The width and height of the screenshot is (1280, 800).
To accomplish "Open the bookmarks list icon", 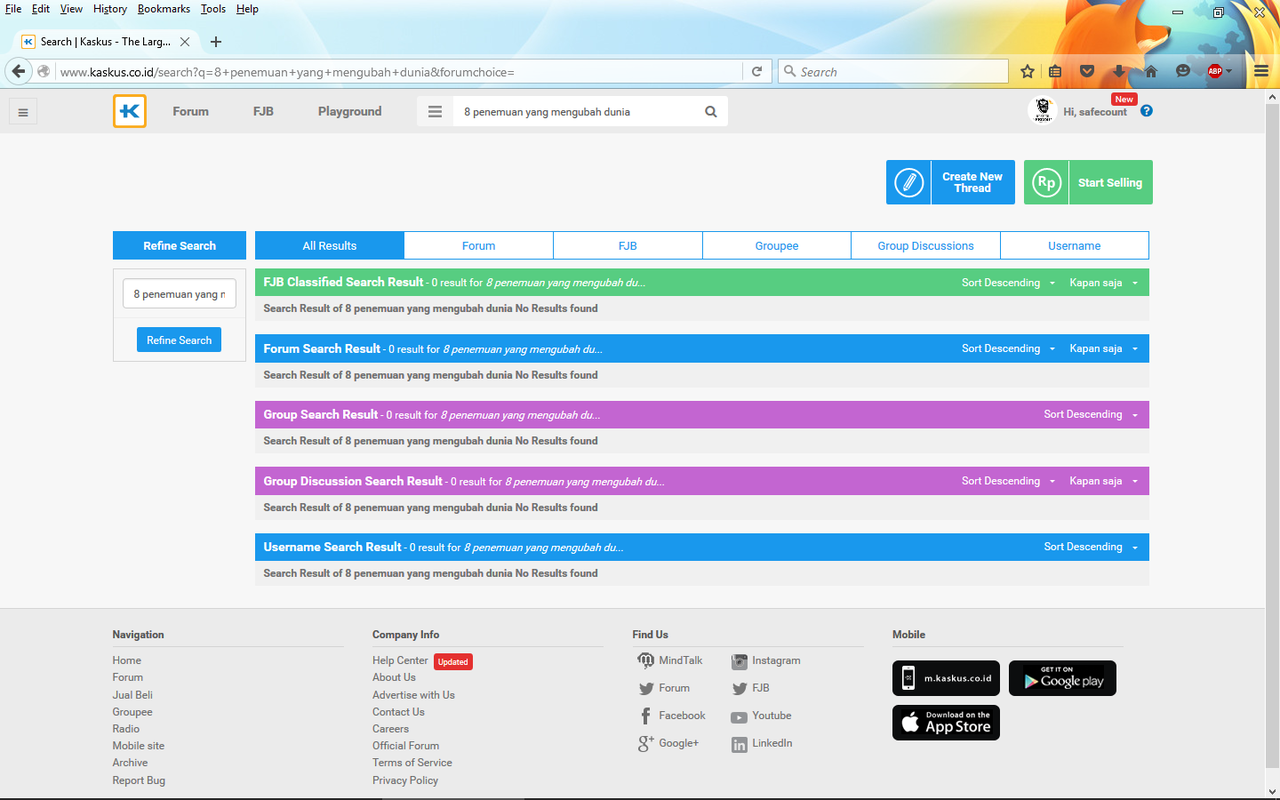I will click(1056, 71).
